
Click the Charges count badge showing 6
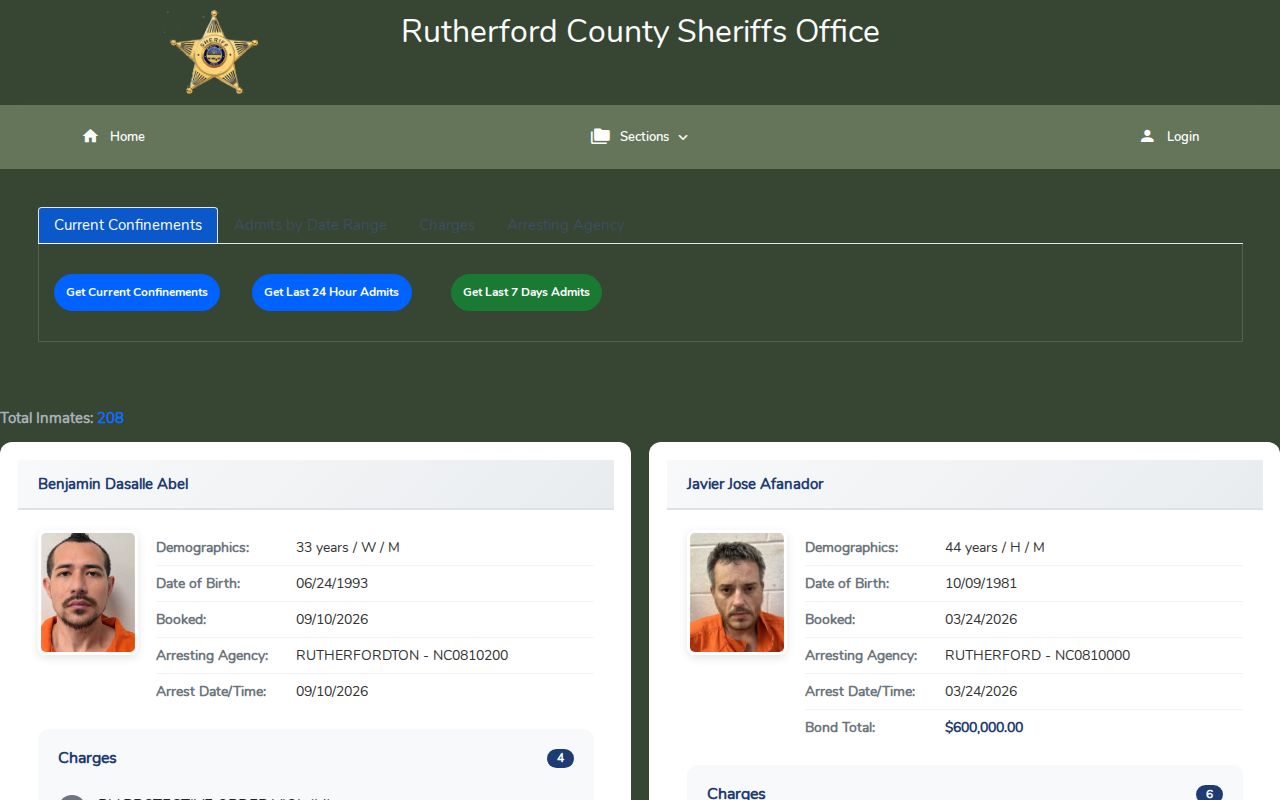[x=1209, y=793]
